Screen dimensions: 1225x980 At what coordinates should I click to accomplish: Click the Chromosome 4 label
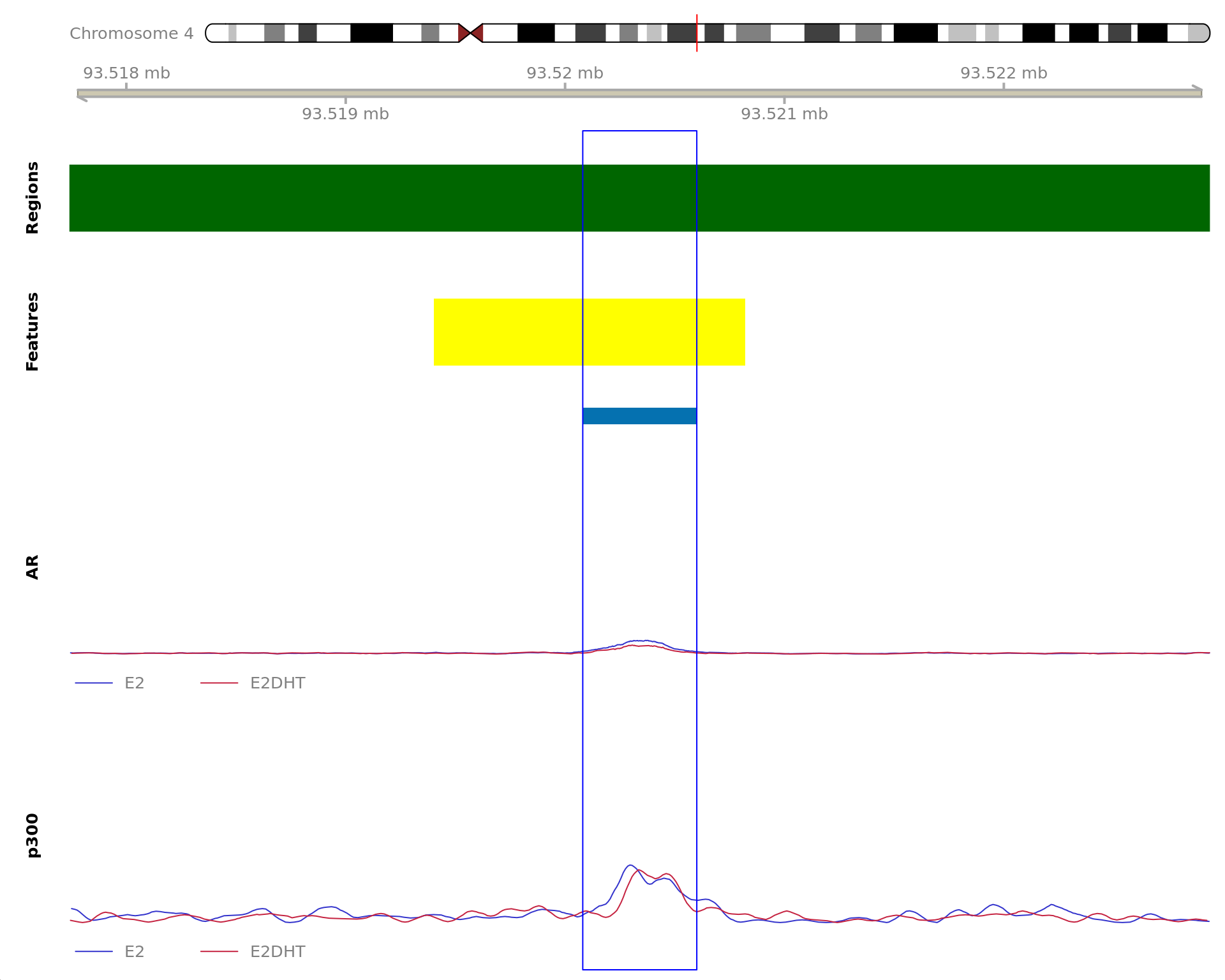coord(131,34)
